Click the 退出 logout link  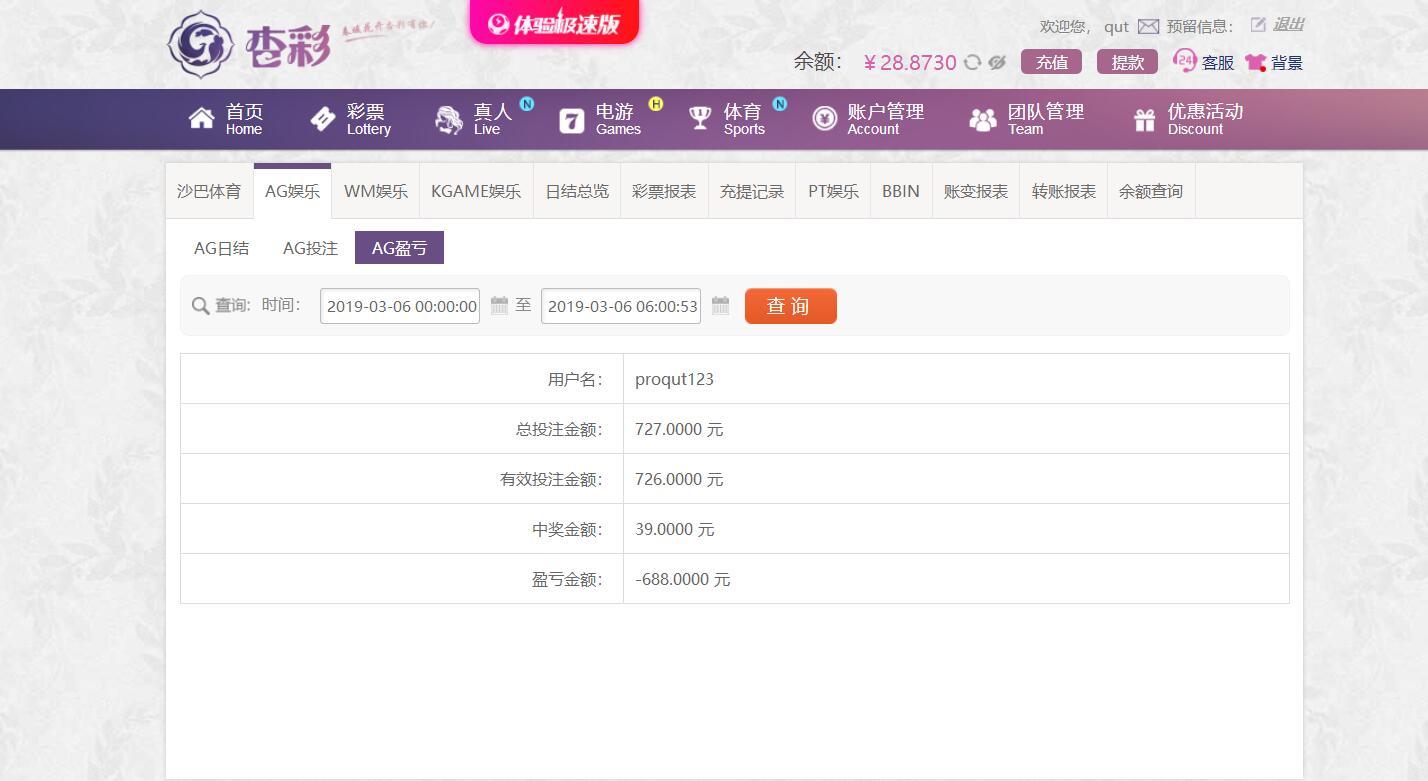coord(1288,25)
